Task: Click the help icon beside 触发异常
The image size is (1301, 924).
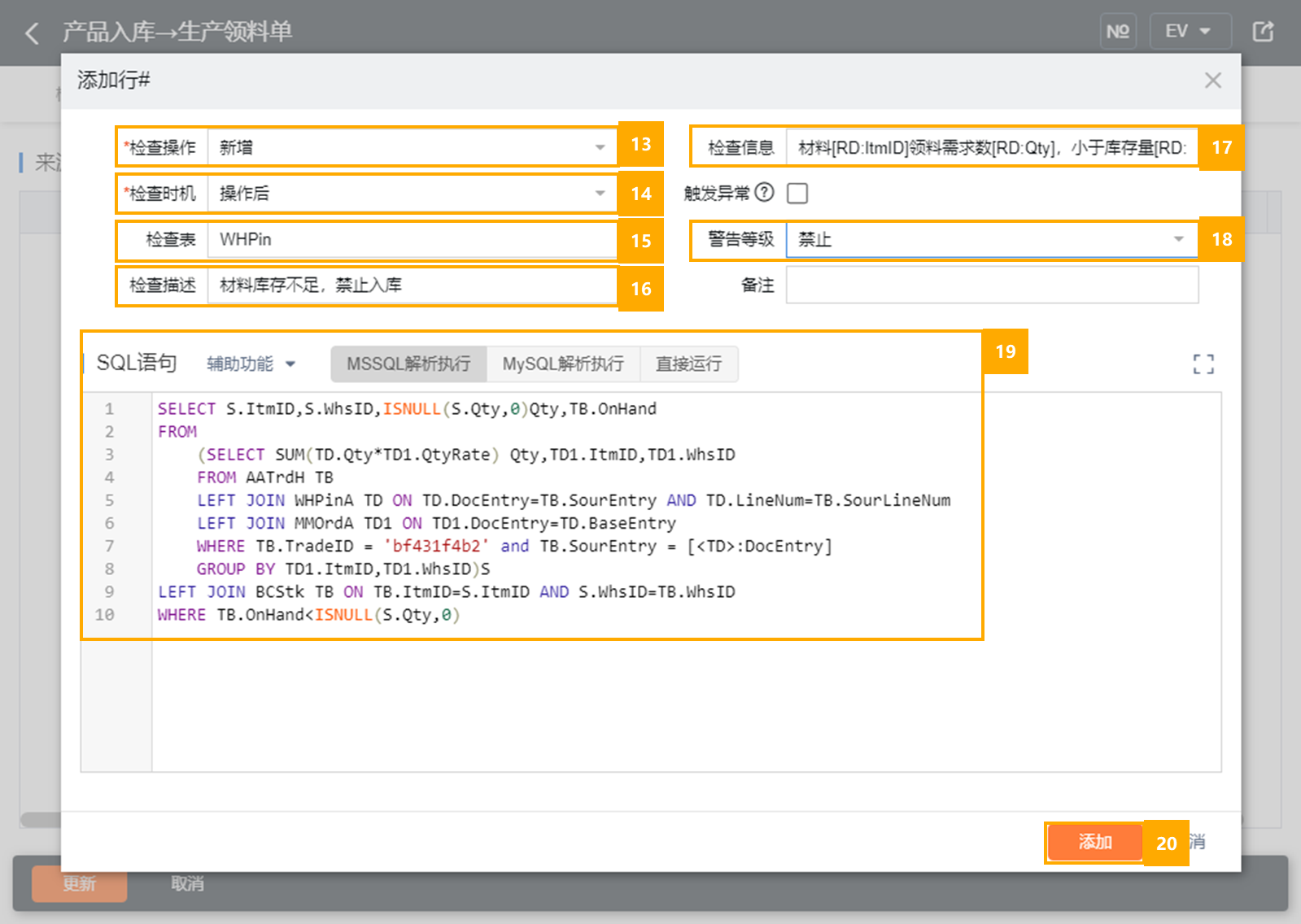Action: pyautogui.click(x=764, y=193)
